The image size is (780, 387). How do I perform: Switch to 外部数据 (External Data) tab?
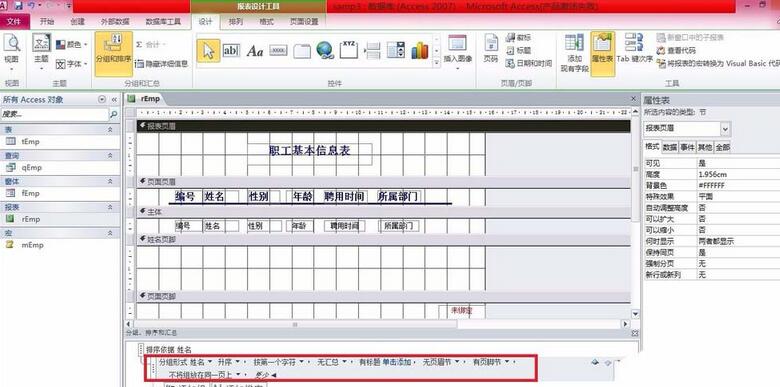point(115,21)
